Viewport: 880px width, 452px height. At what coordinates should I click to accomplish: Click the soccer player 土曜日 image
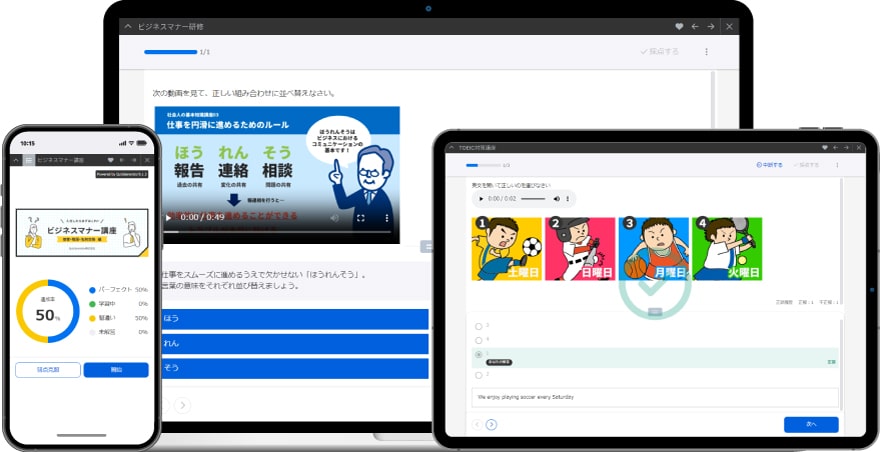(x=507, y=248)
